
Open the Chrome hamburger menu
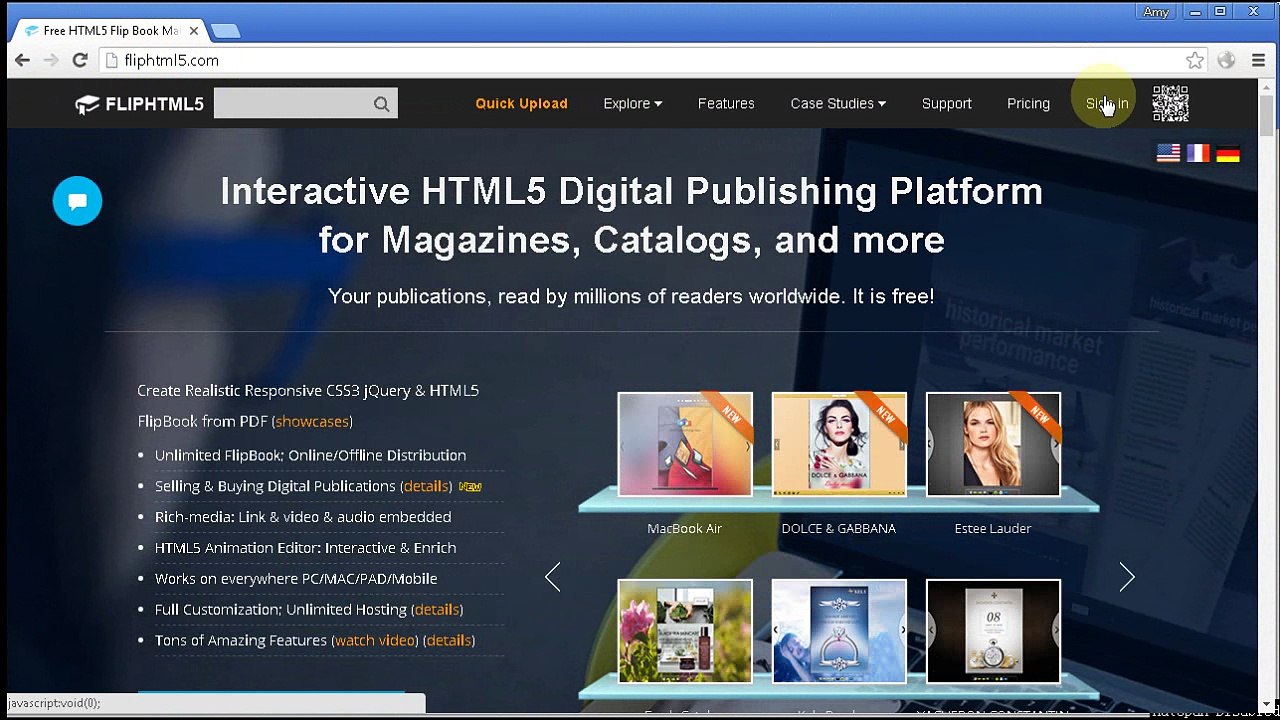[x=1258, y=60]
